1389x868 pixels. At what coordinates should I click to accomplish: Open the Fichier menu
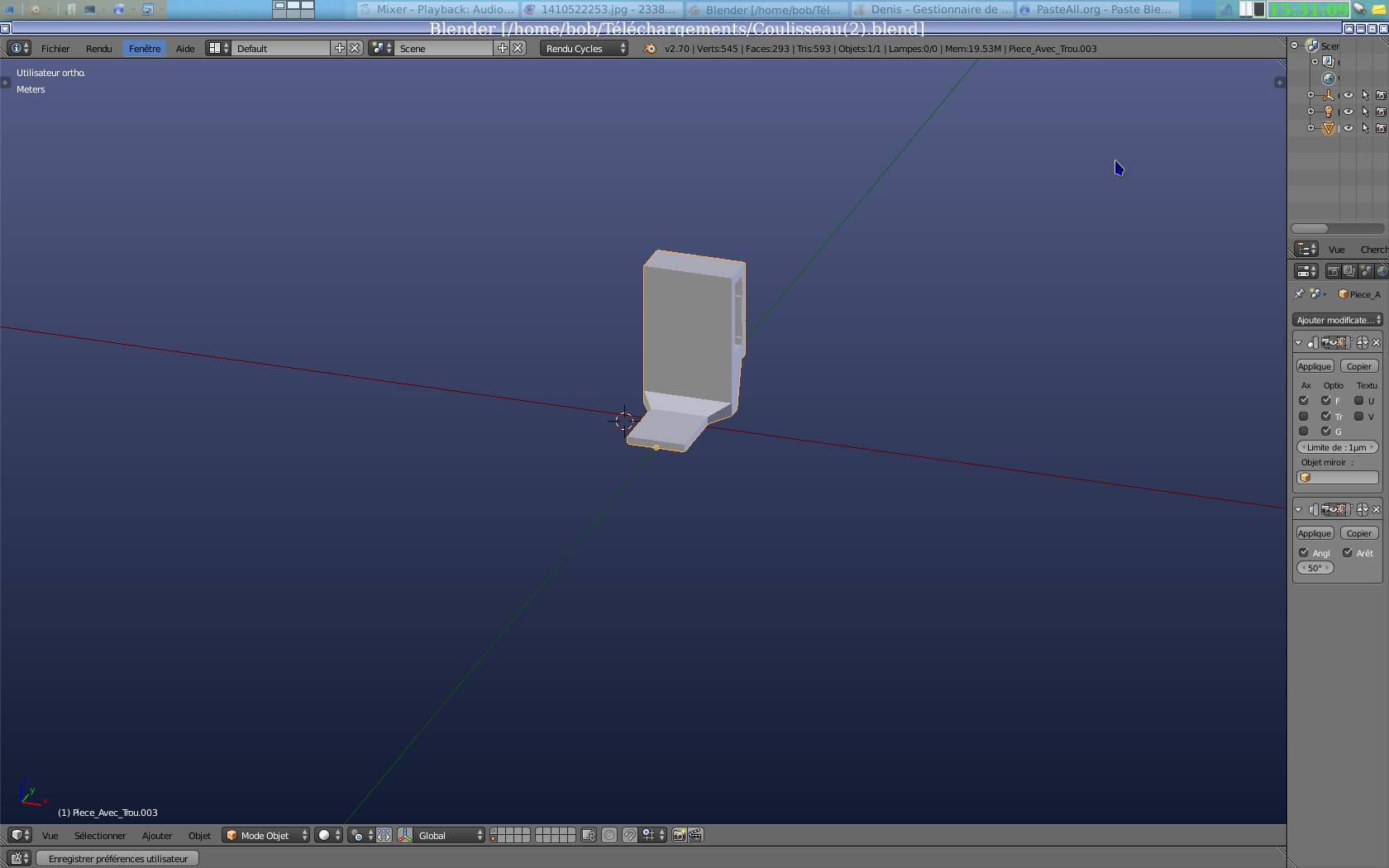click(x=55, y=49)
